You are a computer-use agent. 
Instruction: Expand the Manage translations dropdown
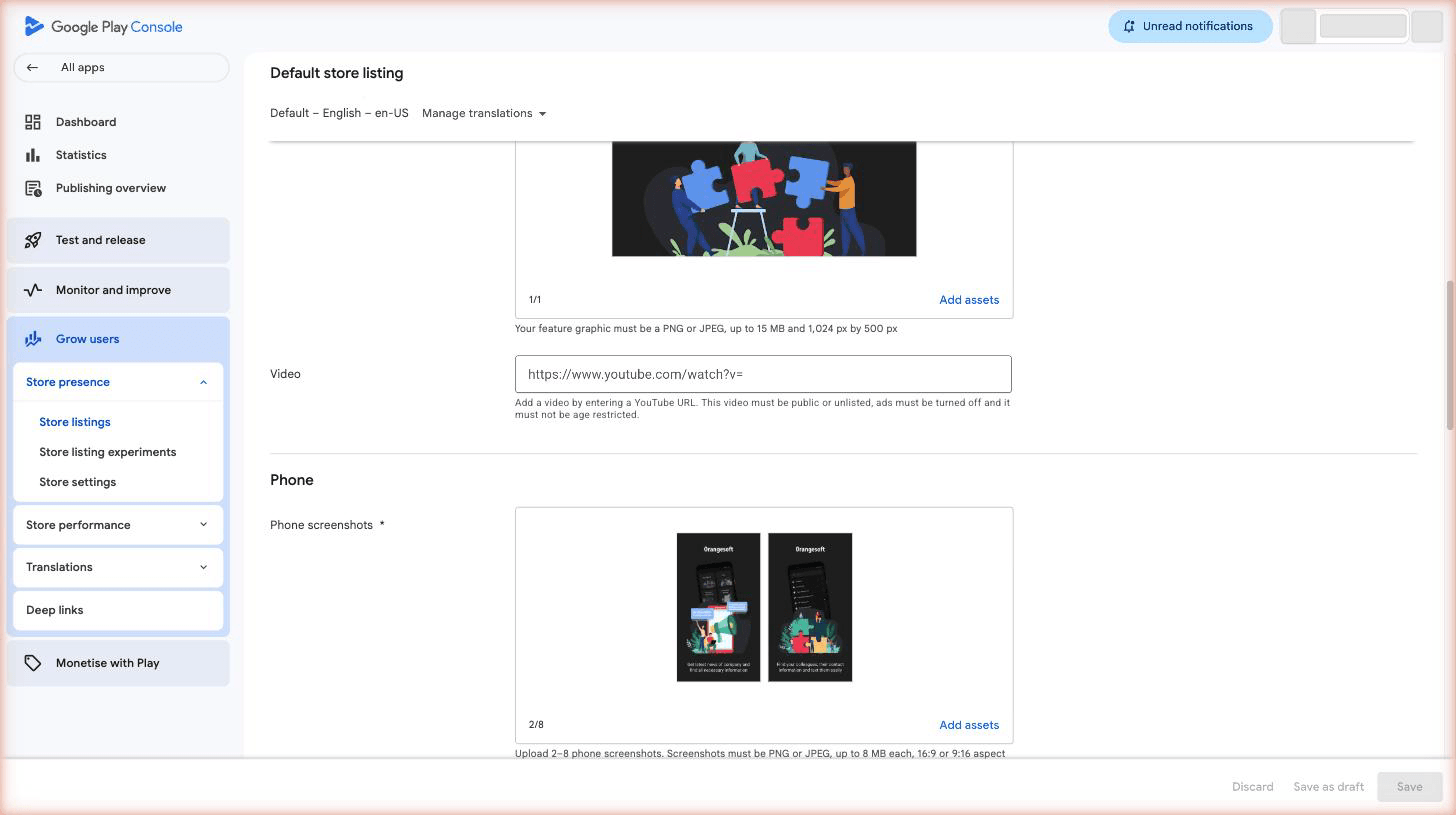pos(484,113)
